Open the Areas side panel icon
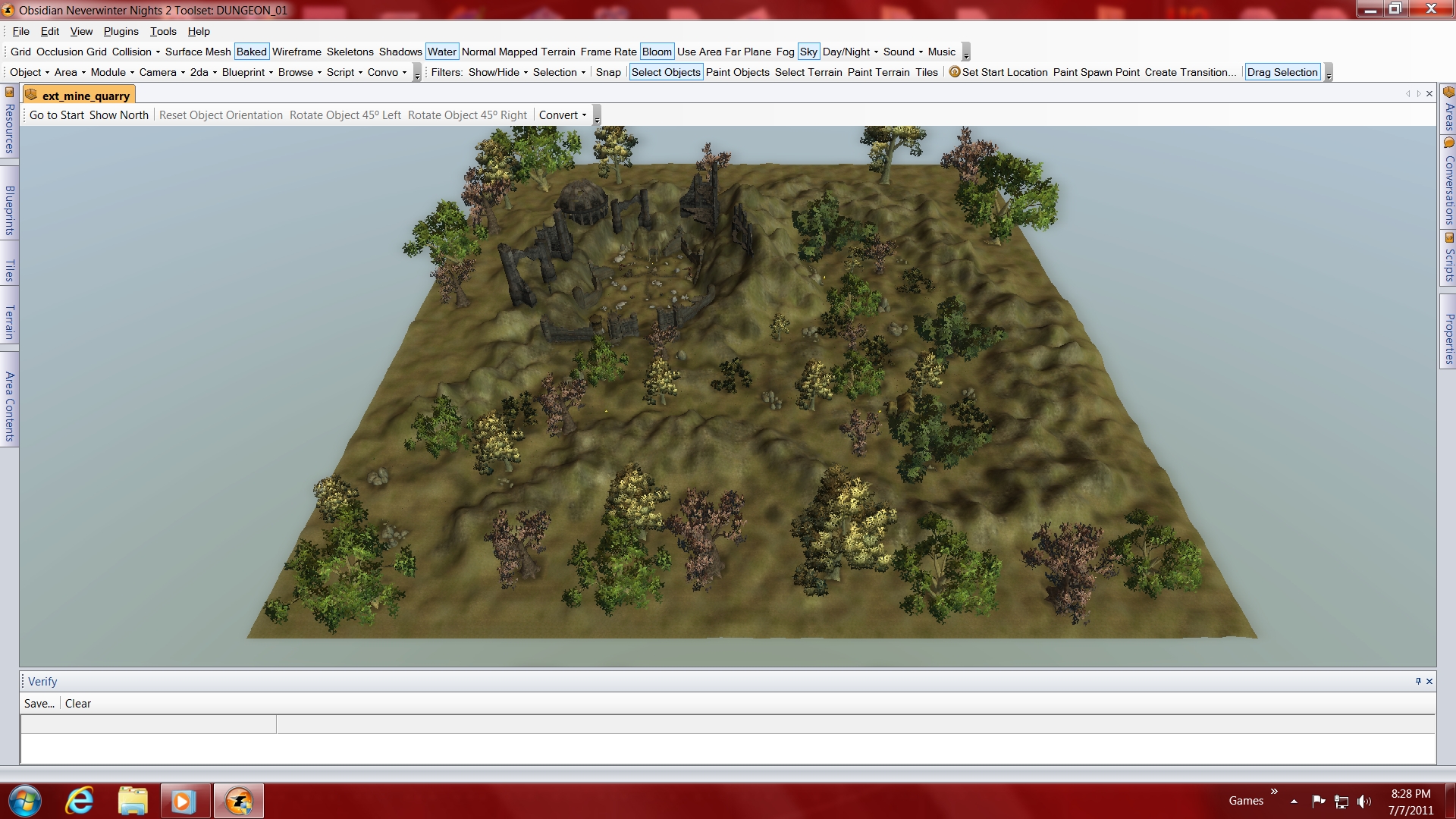Image resolution: width=1456 pixels, height=819 pixels. click(x=1448, y=93)
